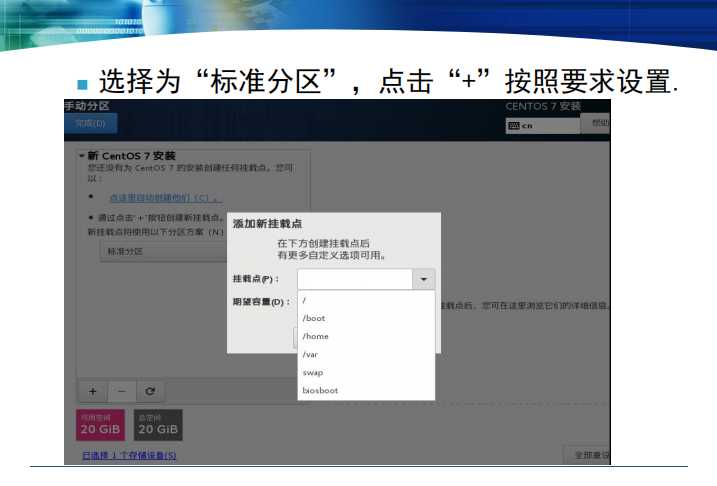Click the cn keyboard layout indicator
Viewport: 717px width, 486px height.
point(542,126)
